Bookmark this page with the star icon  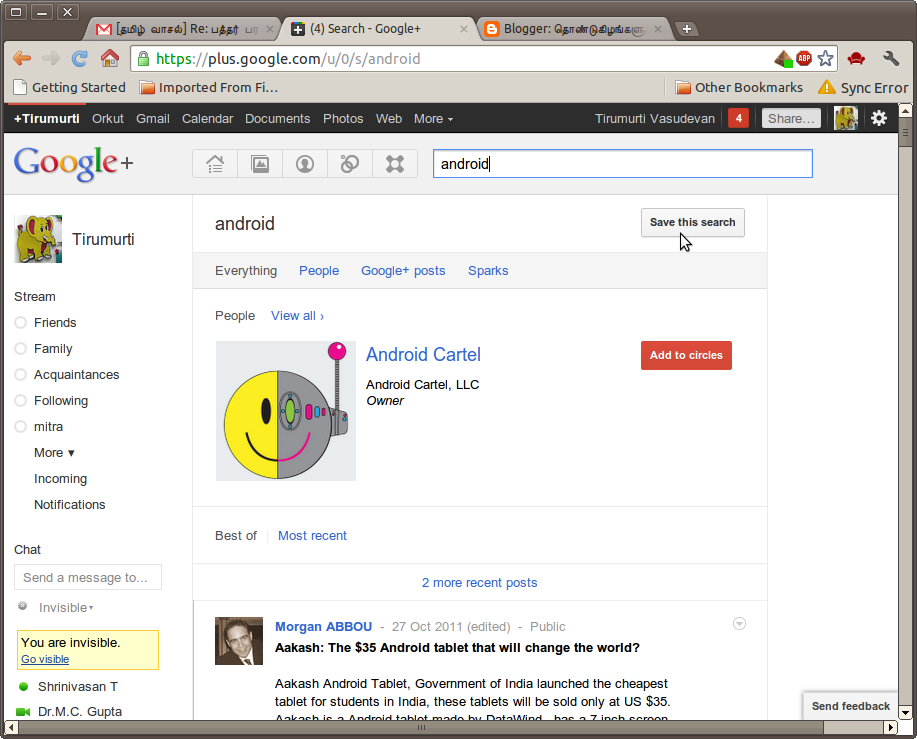point(825,58)
